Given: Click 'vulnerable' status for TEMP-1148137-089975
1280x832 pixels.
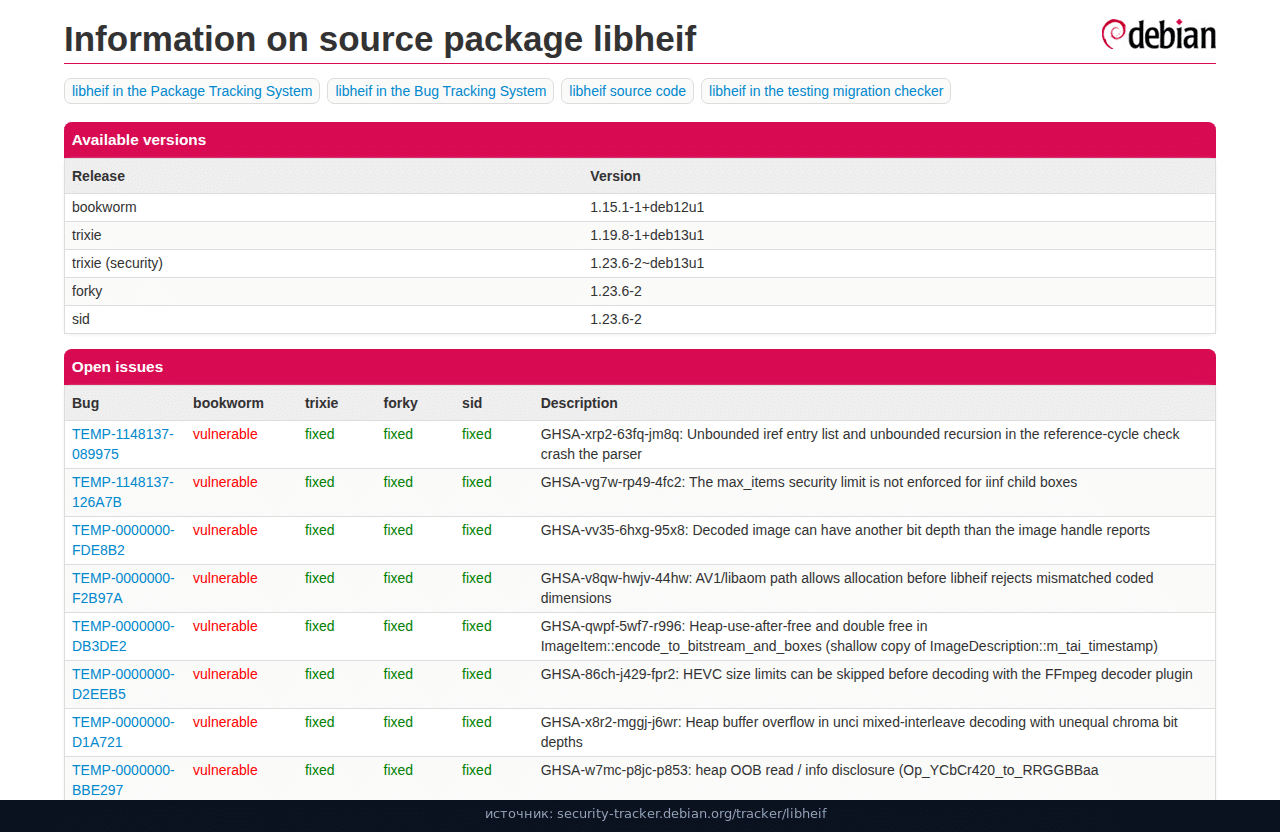Looking at the screenshot, I should click(225, 434).
